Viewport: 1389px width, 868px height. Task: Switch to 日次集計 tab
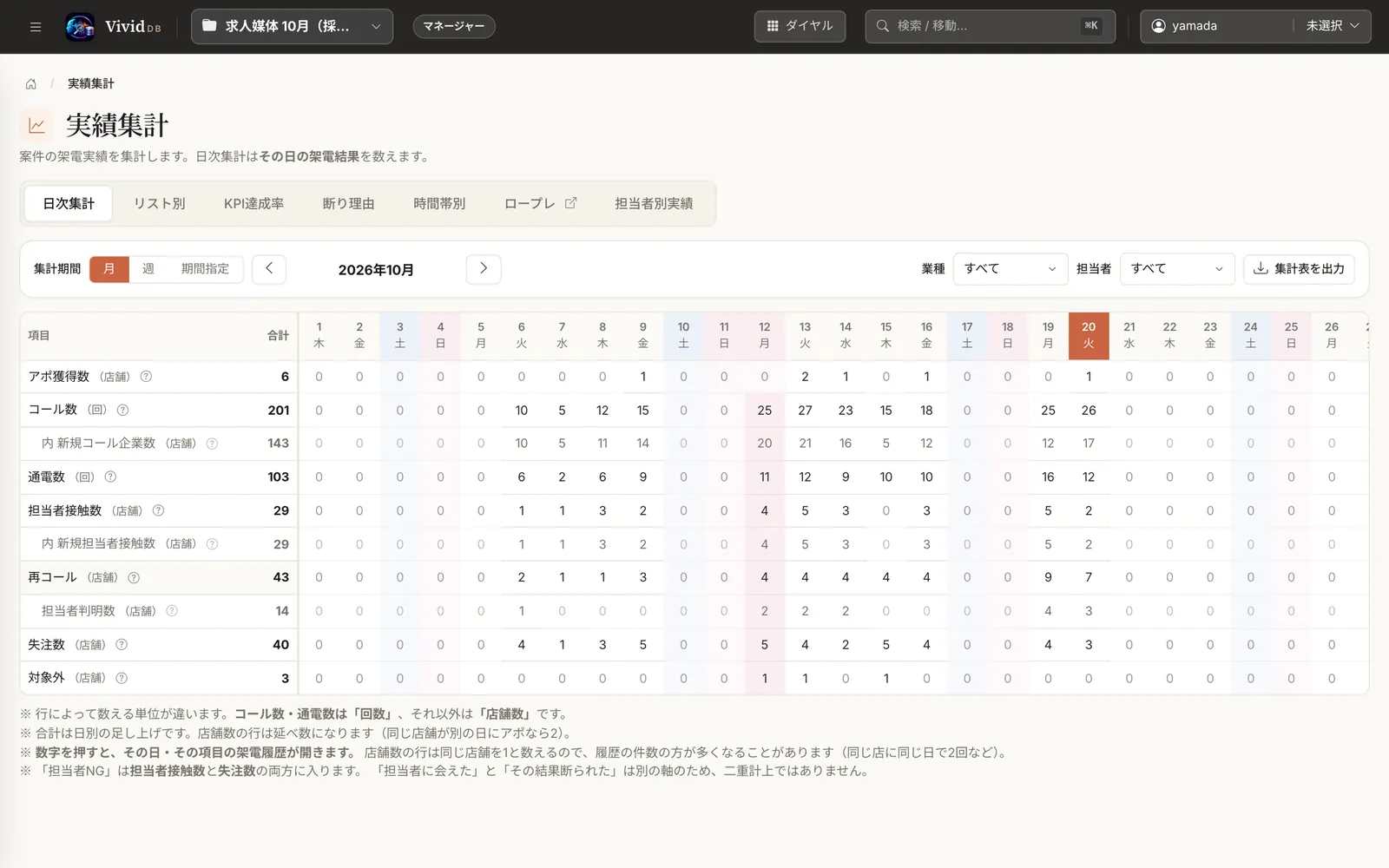click(69, 204)
